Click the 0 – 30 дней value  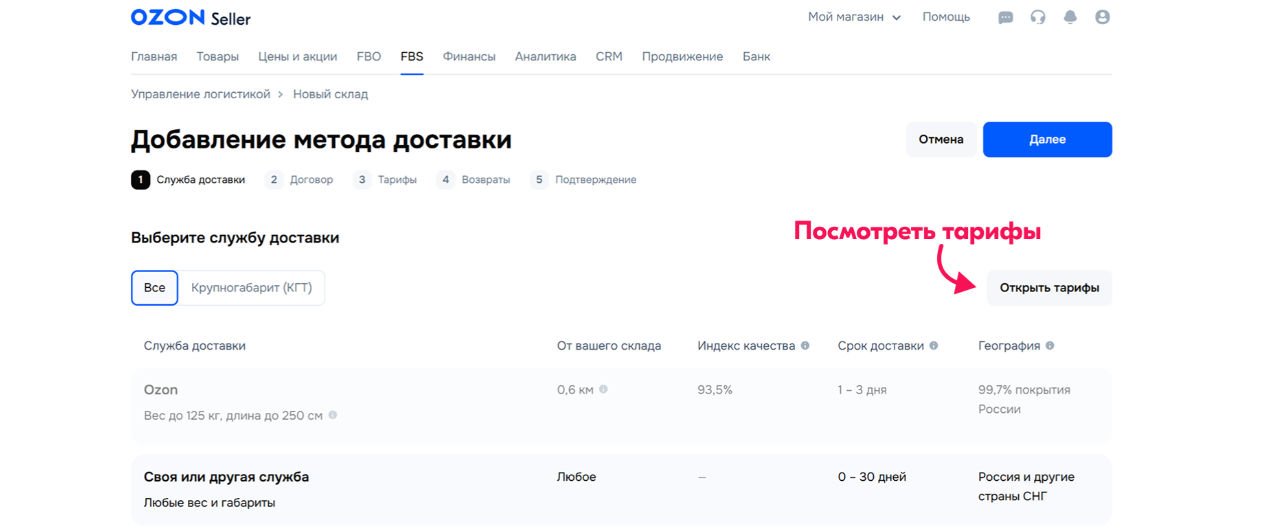coord(872,477)
